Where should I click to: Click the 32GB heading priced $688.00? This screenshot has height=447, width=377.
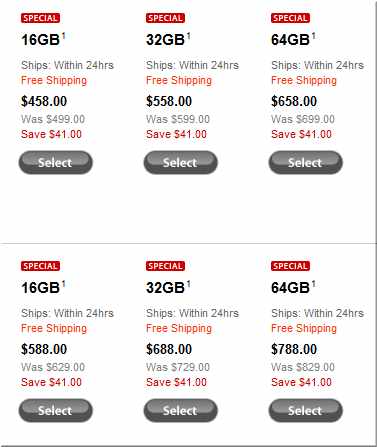[165, 288]
